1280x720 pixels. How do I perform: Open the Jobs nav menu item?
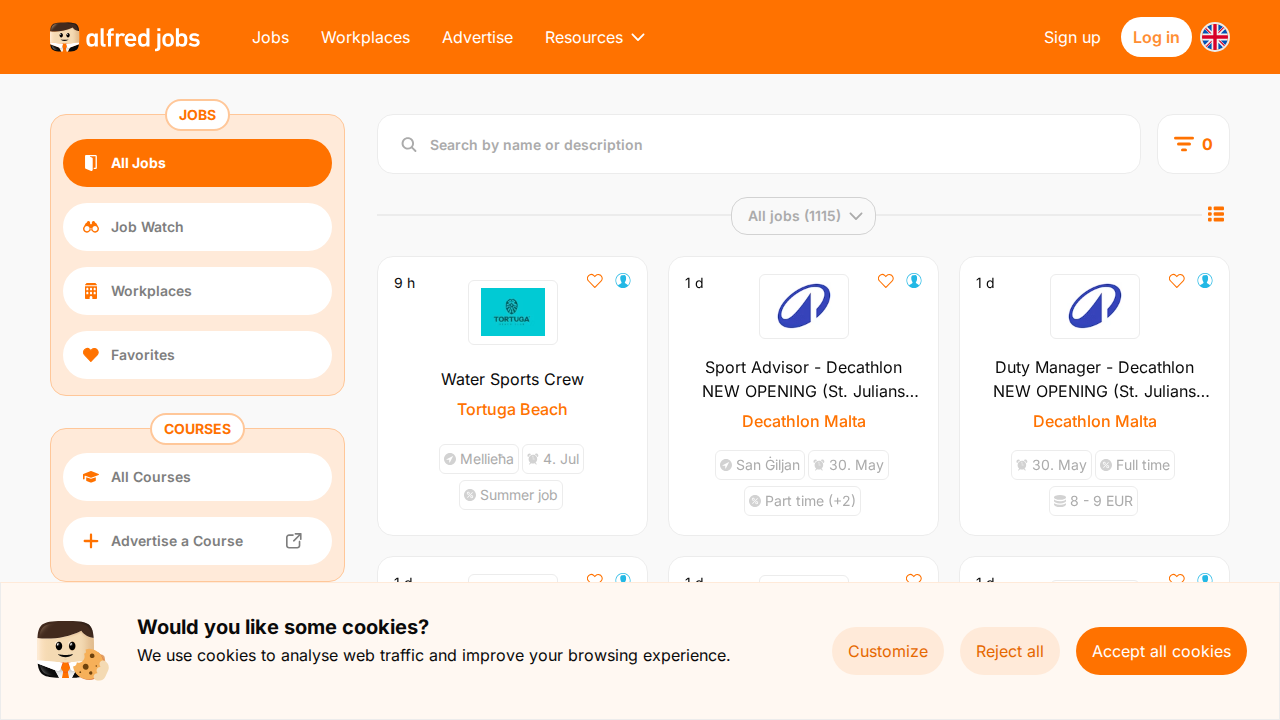[x=270, y=37]
